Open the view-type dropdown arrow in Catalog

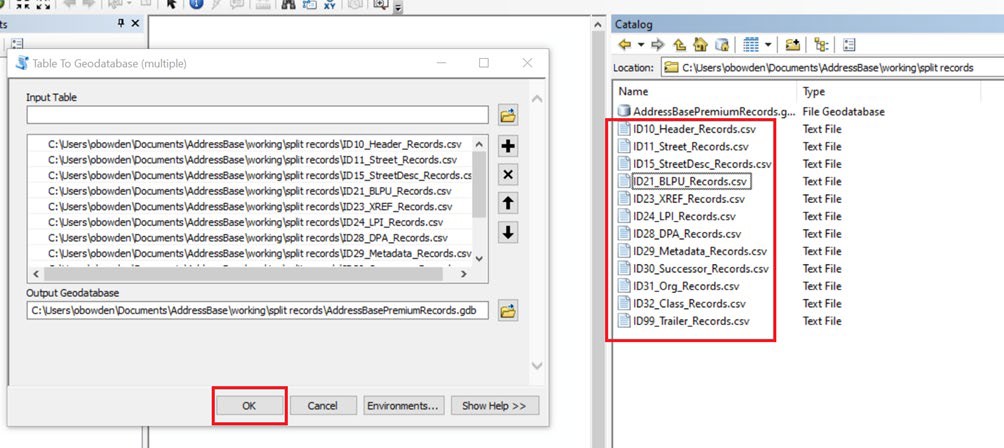tap(767, 45)
